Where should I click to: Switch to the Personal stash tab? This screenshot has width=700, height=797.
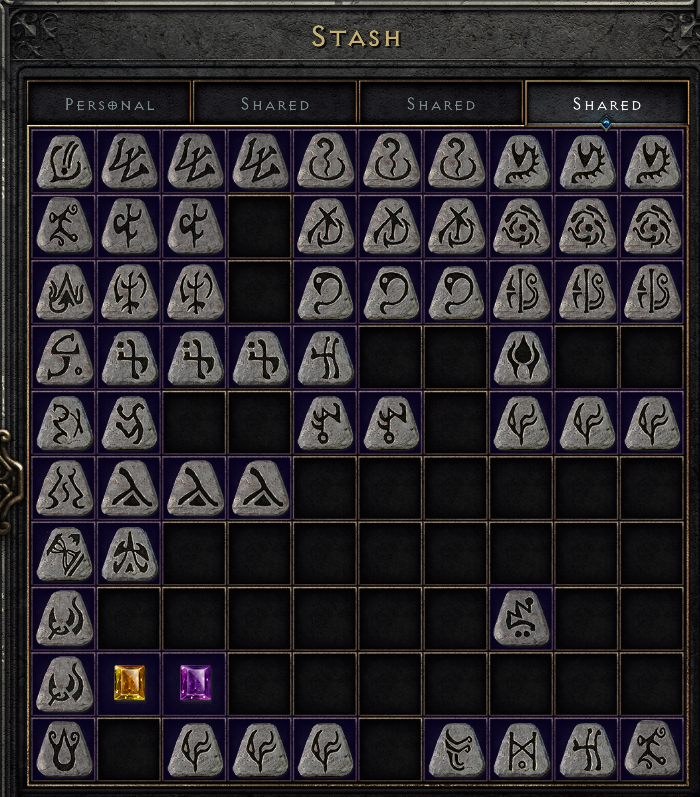tap(109, 104)
